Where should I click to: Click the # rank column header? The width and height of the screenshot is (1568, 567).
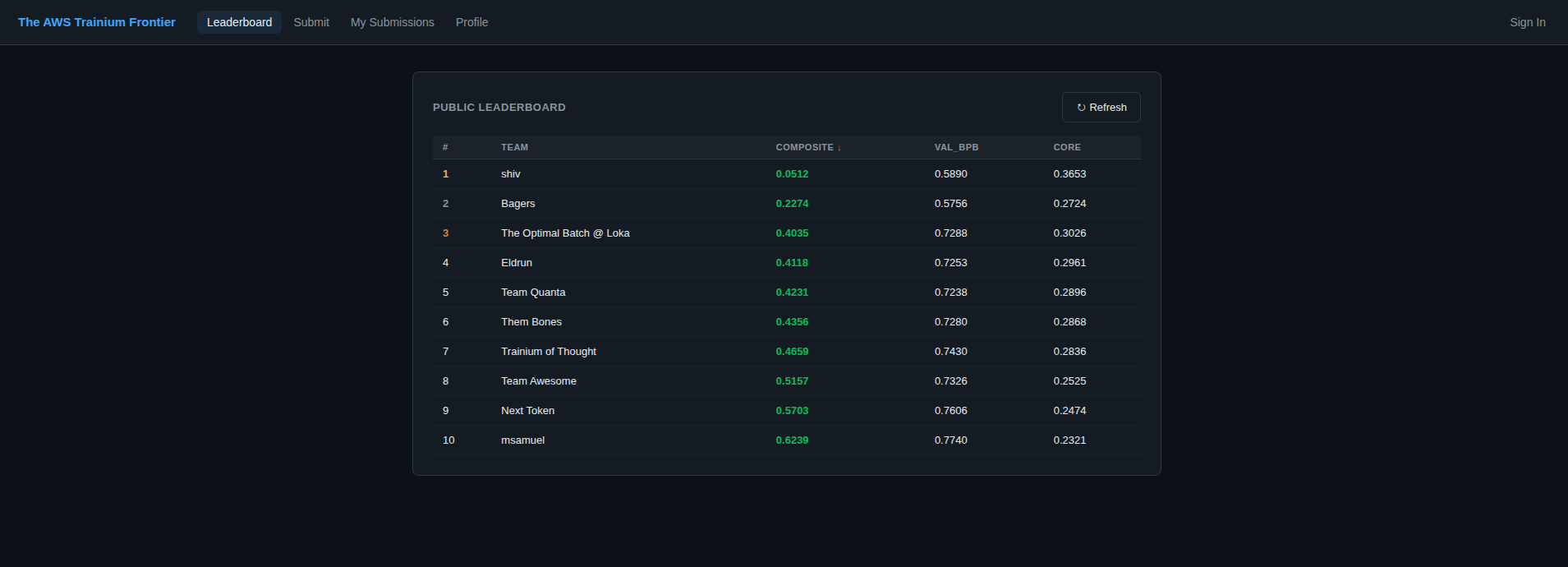coord(445,147)
